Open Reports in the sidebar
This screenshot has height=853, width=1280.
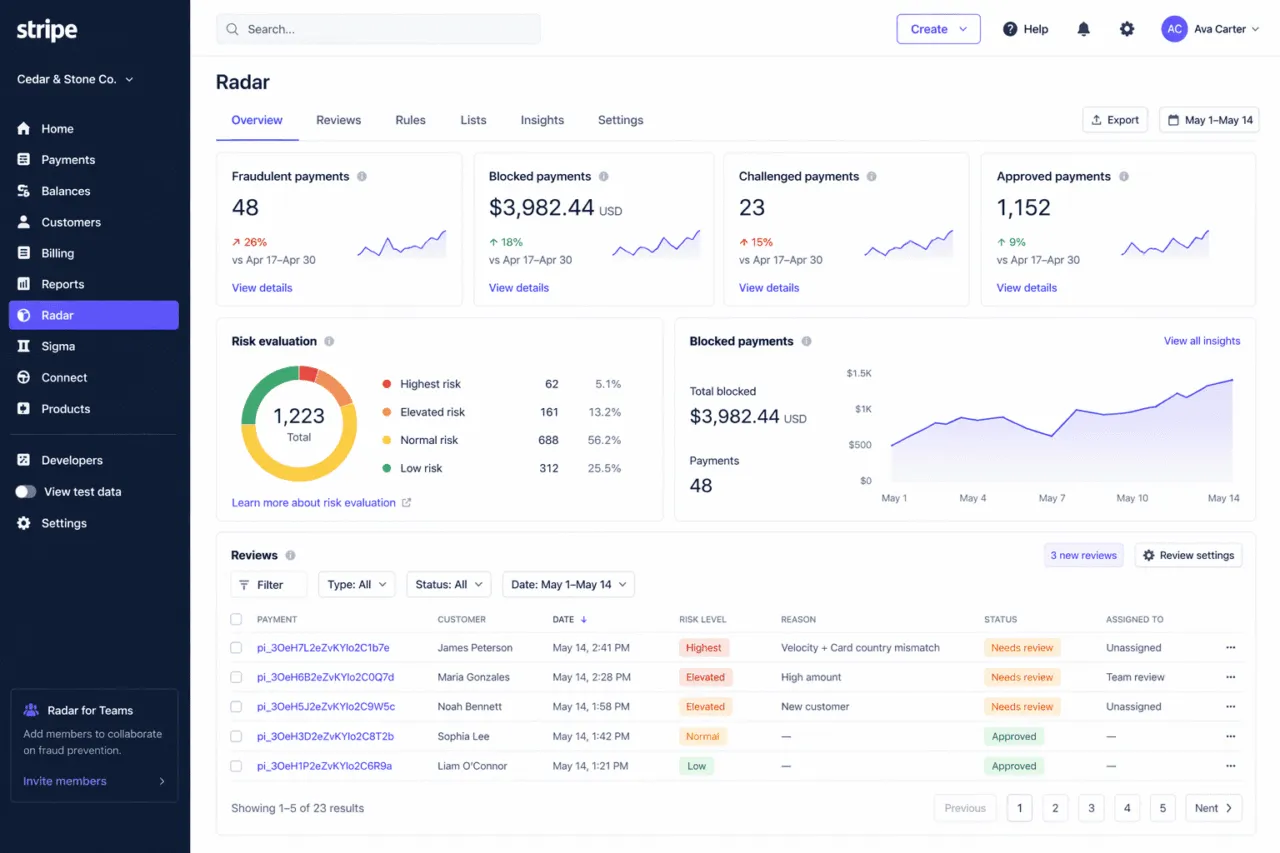click(94, 284)
